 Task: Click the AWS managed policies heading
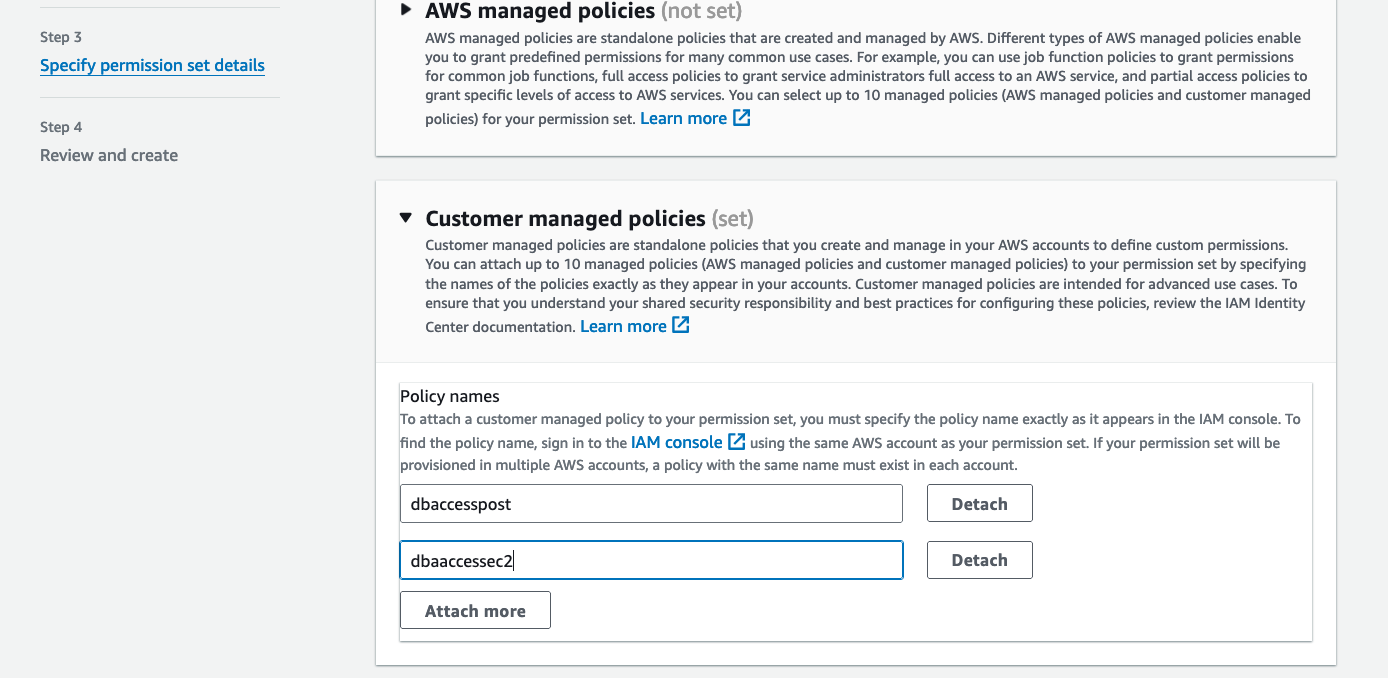[539, 11]
